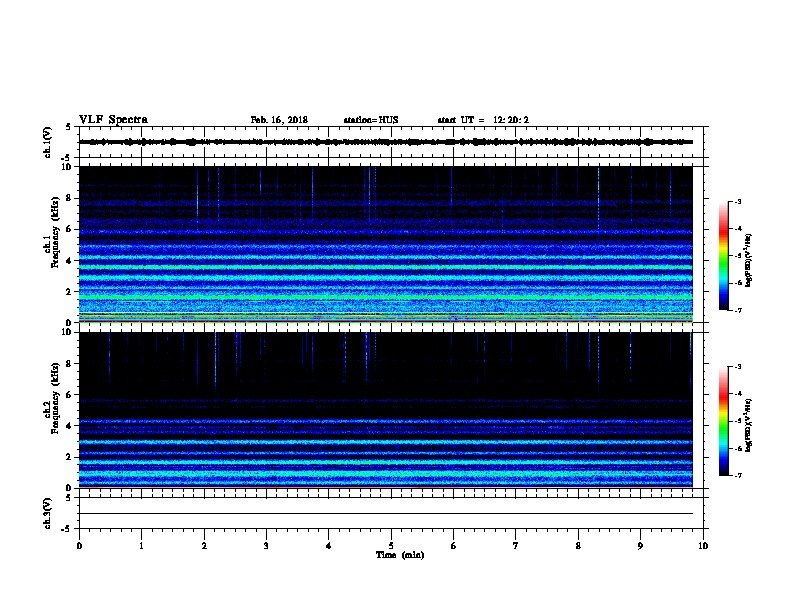Viewport: 792px width, 612px height.
Task: Click the "-7" label on the ch.1 colorbar
Action: pyautogui.click(x=738, y=310)
